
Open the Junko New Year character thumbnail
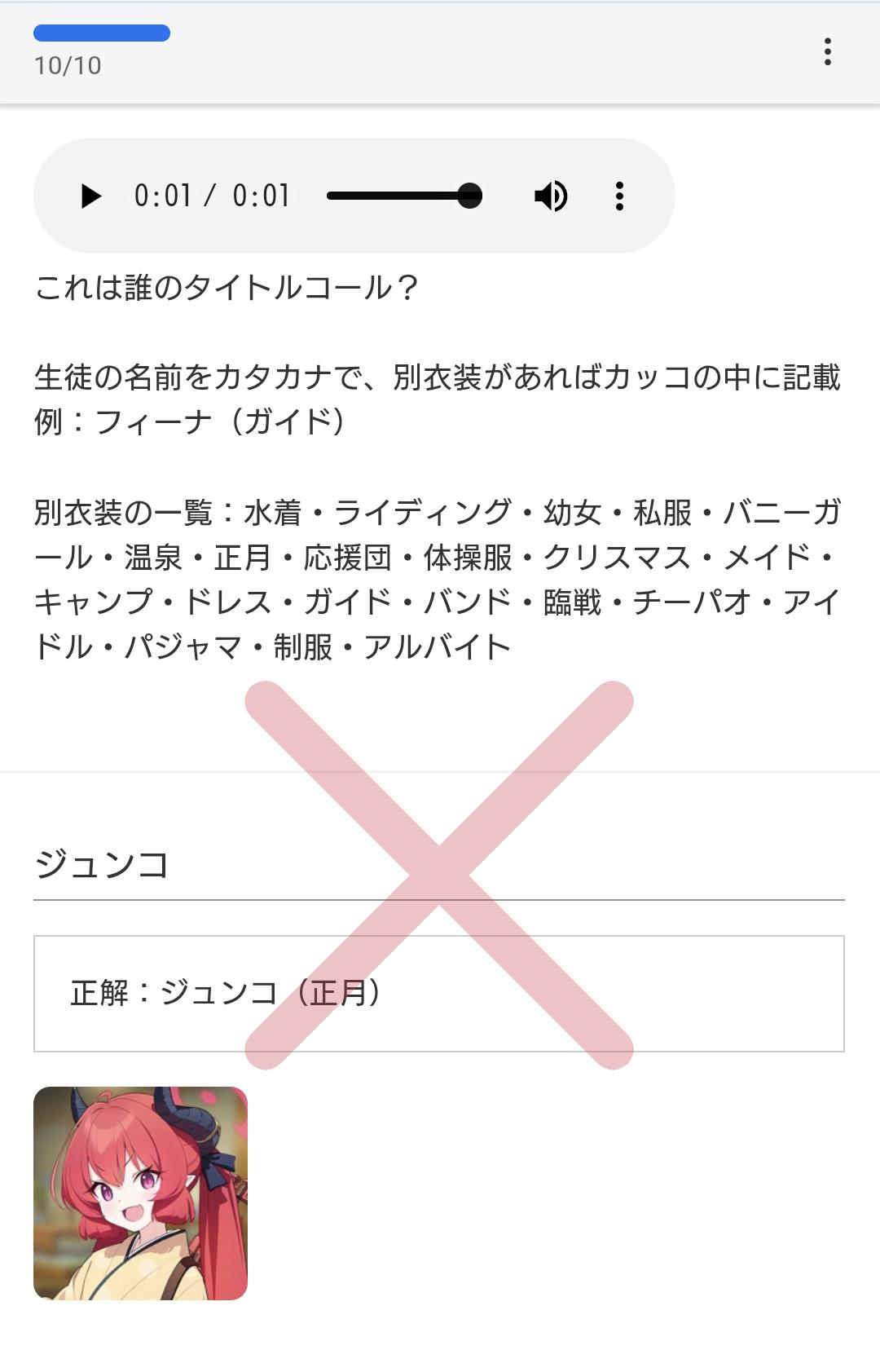pos(140,1193)
